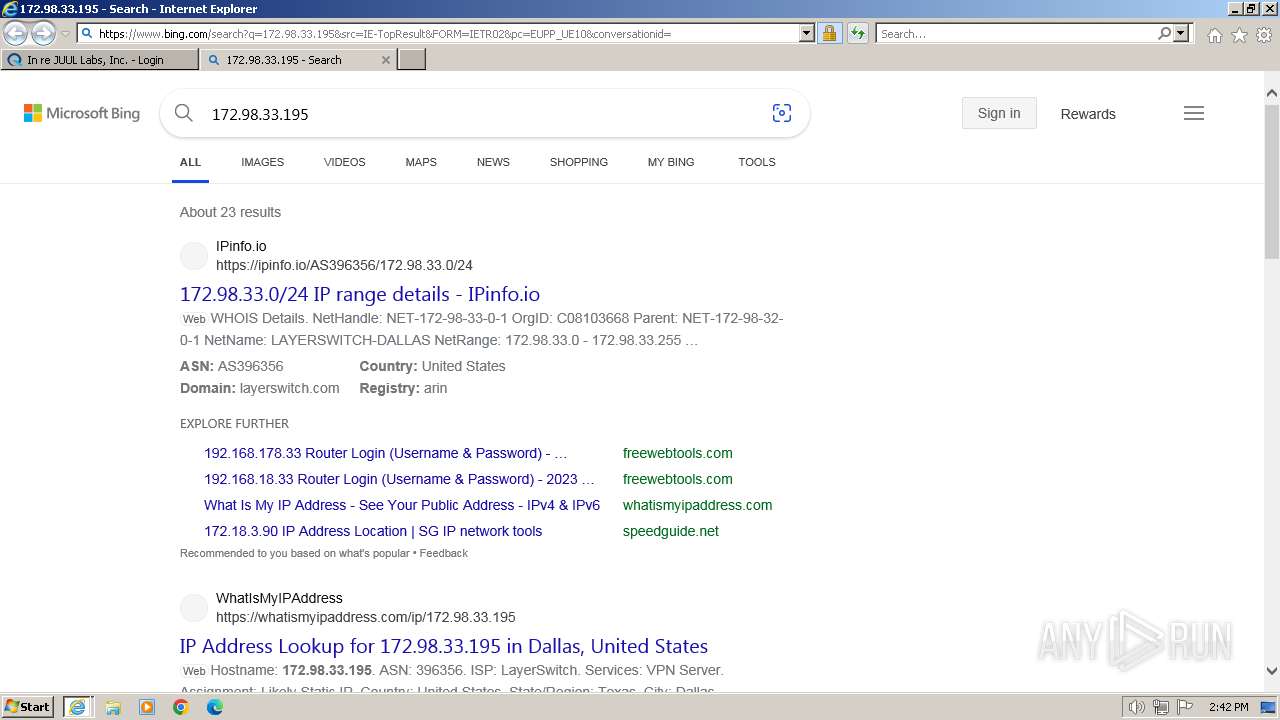Open 172.18.3.90 IP Address Location link
The height and width of the screenshot is (720, 1280).
point(373,531)
